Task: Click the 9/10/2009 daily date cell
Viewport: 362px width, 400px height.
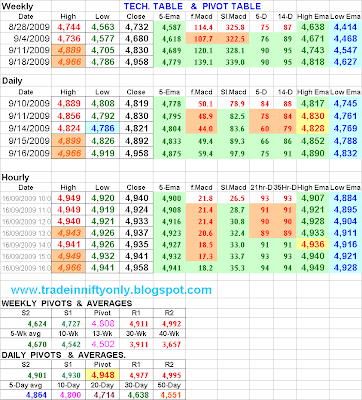Action: click(26, 104)
